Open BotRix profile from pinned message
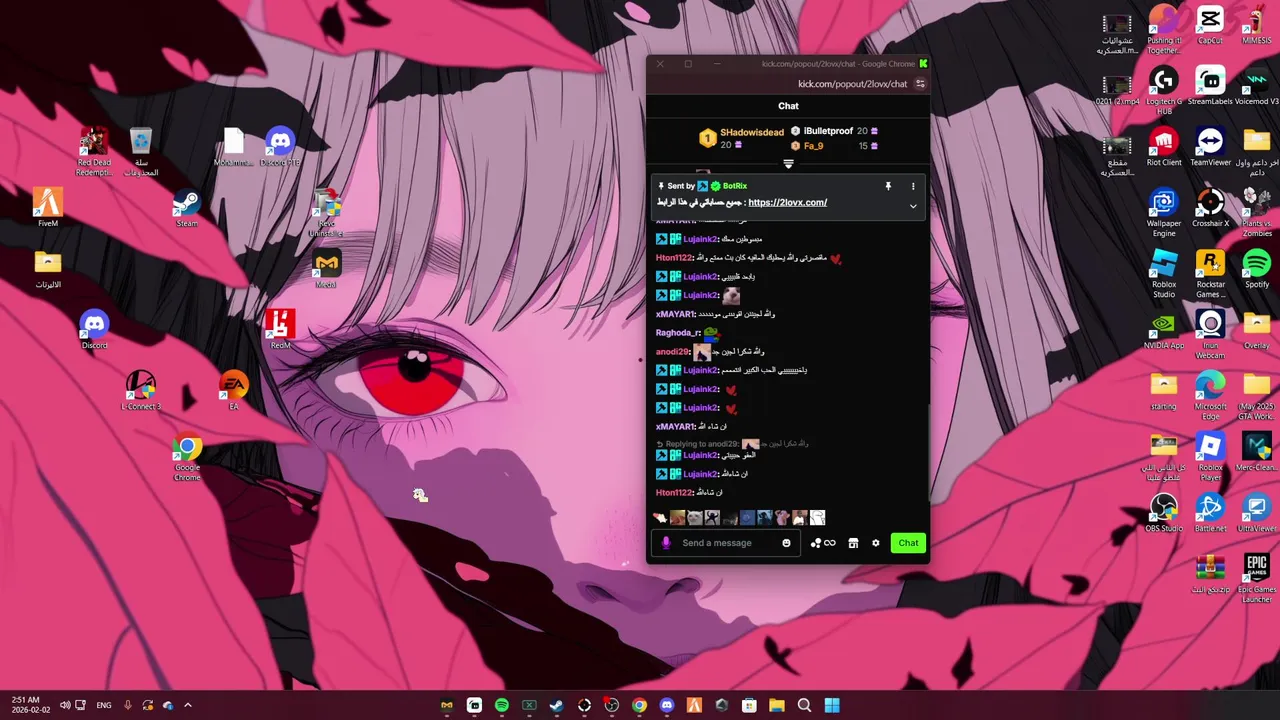The height and width of the screenshot is (720, 1280). coord(735,186)
